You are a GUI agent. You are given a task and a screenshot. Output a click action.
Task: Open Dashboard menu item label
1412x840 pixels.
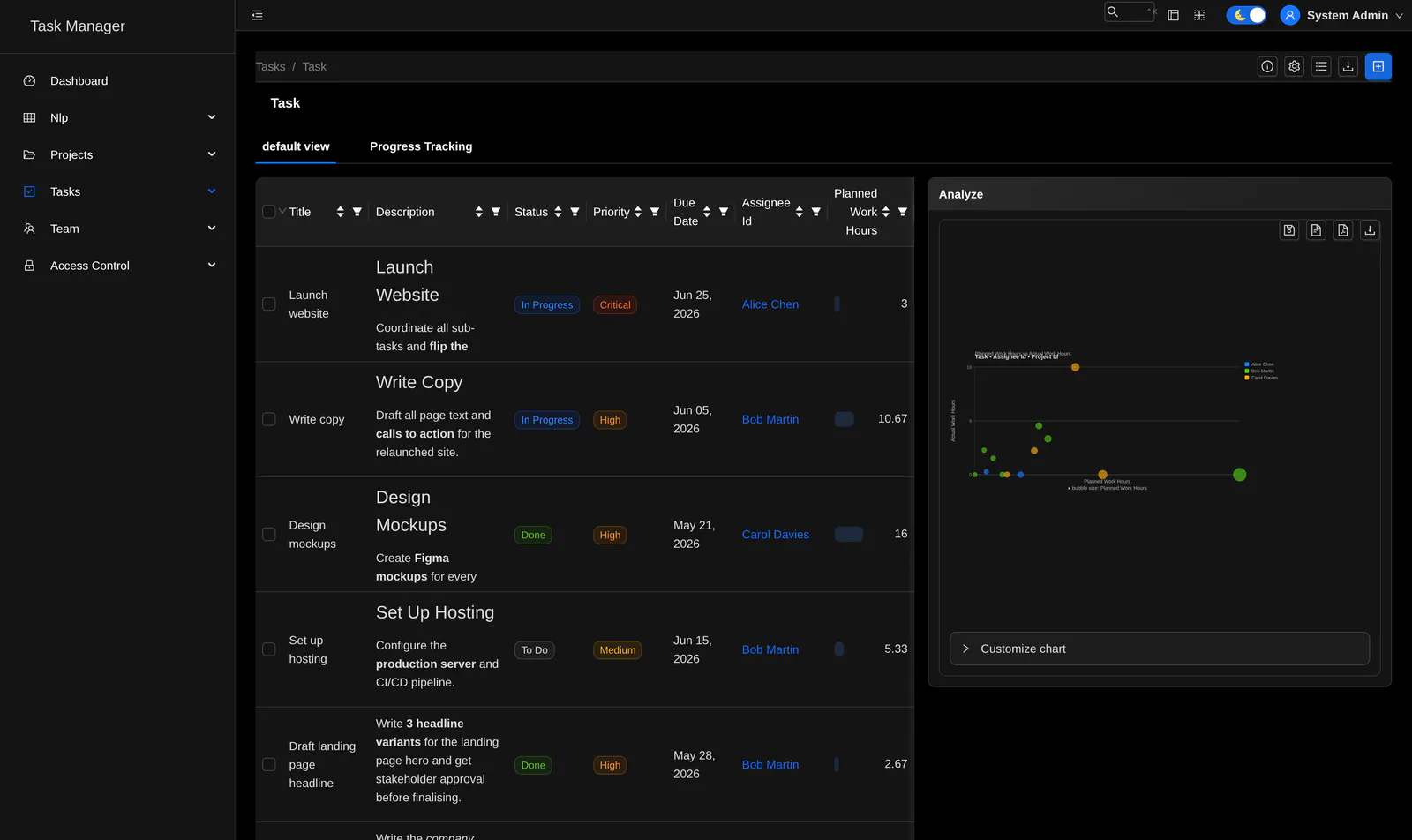pyautogui.click(x=79, y=80)
